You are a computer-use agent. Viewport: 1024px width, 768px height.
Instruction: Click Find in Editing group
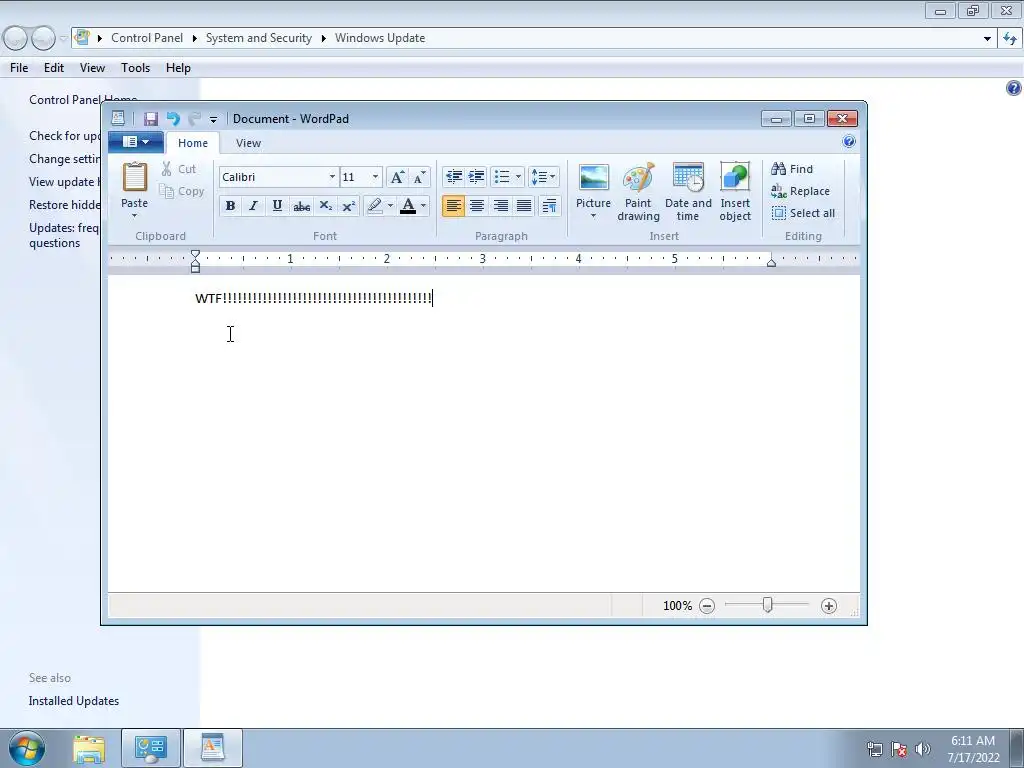[792, 169]
